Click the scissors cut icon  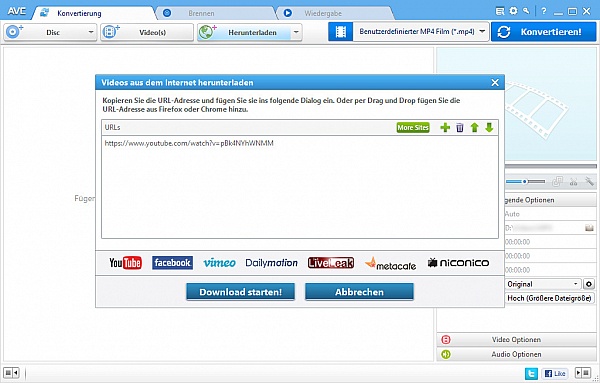point(573,182)
